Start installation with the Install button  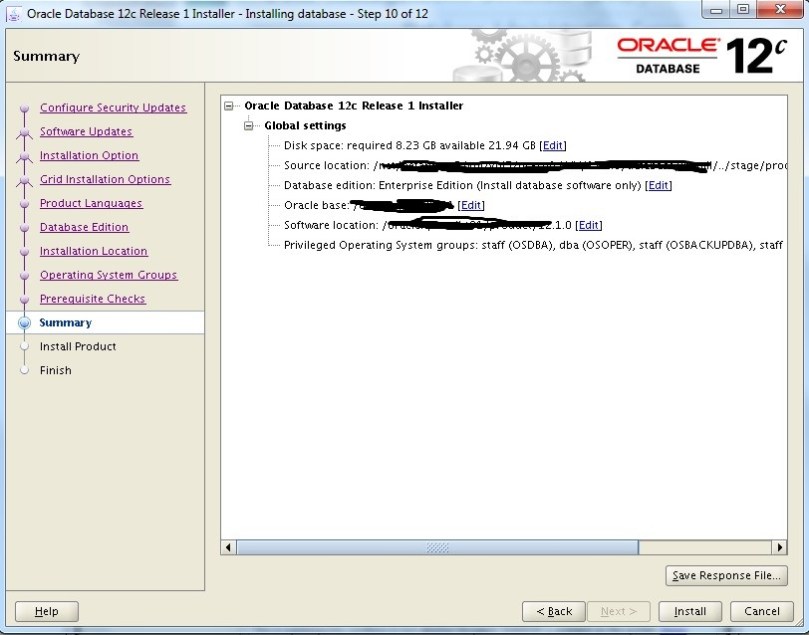(x=690, y=611)
